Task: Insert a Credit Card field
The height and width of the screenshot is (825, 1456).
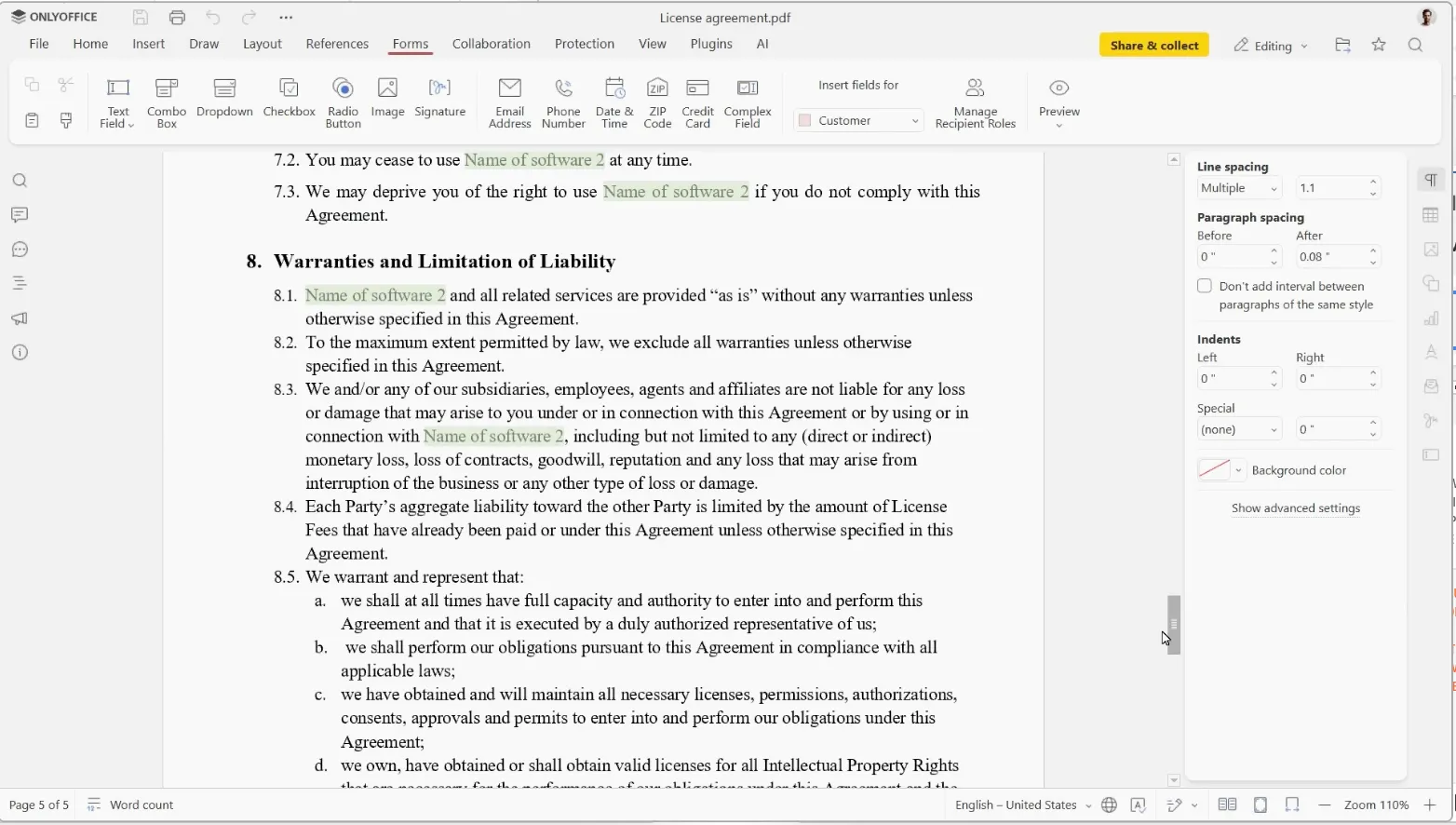Action: [x=697, y=102]
